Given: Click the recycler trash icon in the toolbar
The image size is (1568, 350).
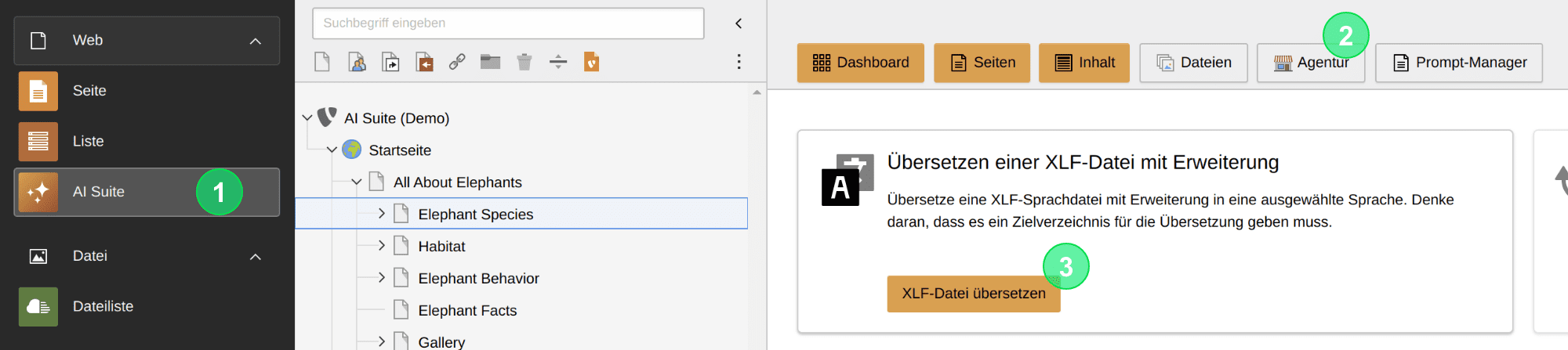Looking at the screenshot, I should click(524, 62).
